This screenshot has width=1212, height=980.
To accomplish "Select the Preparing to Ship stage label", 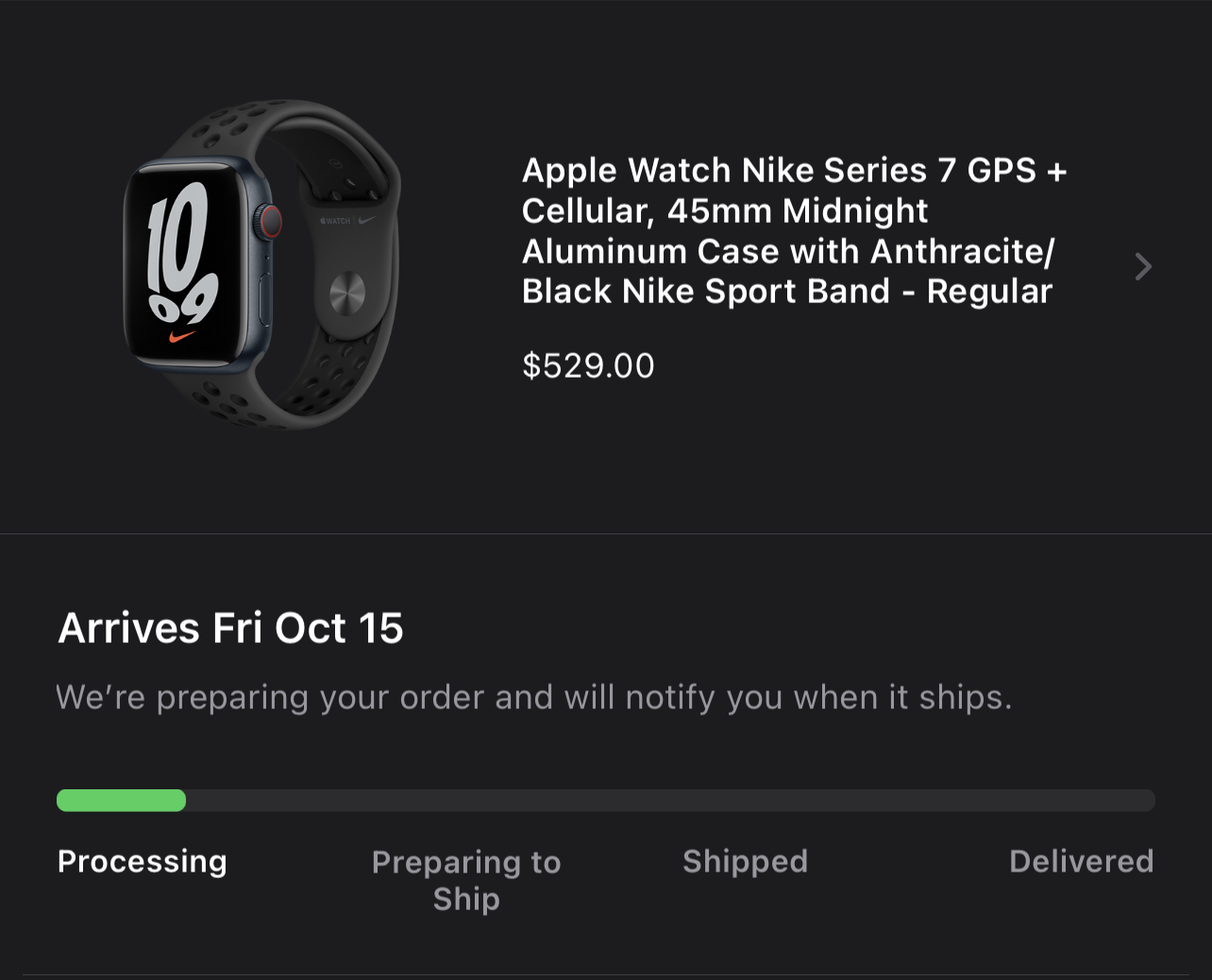I will (466, 880).
